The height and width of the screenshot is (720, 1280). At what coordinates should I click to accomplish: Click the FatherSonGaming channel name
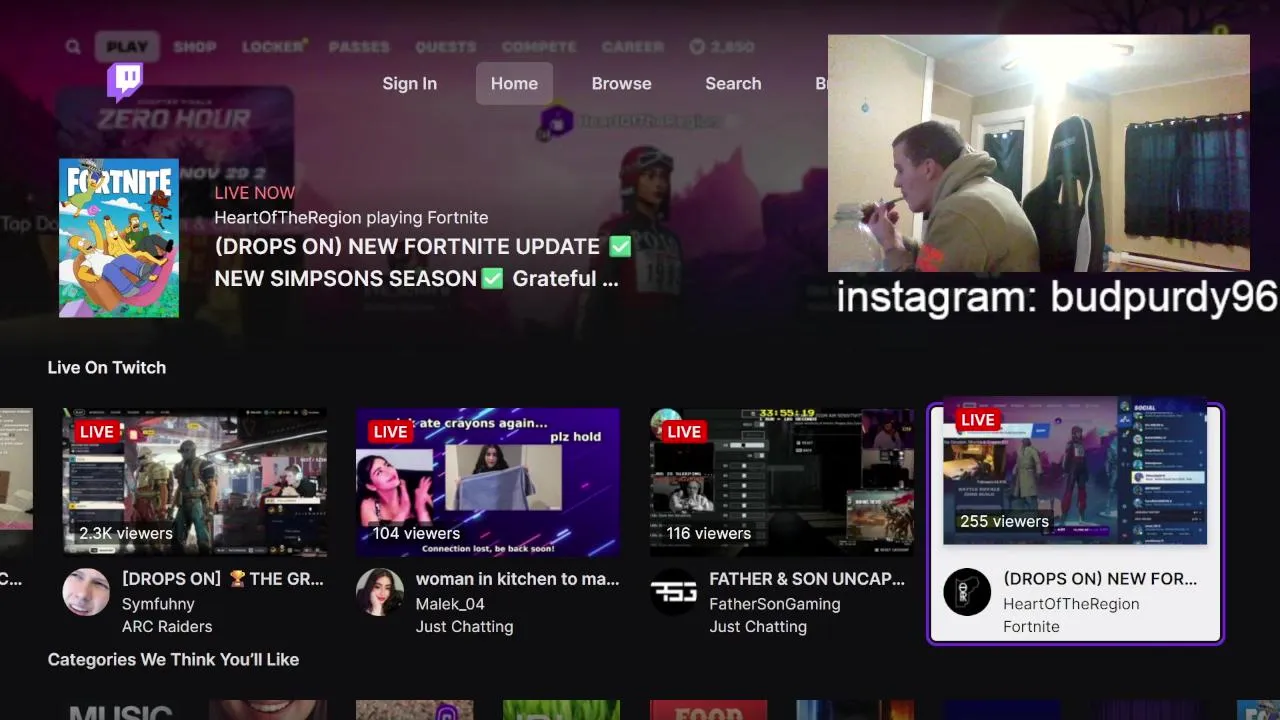pos(775,604)
